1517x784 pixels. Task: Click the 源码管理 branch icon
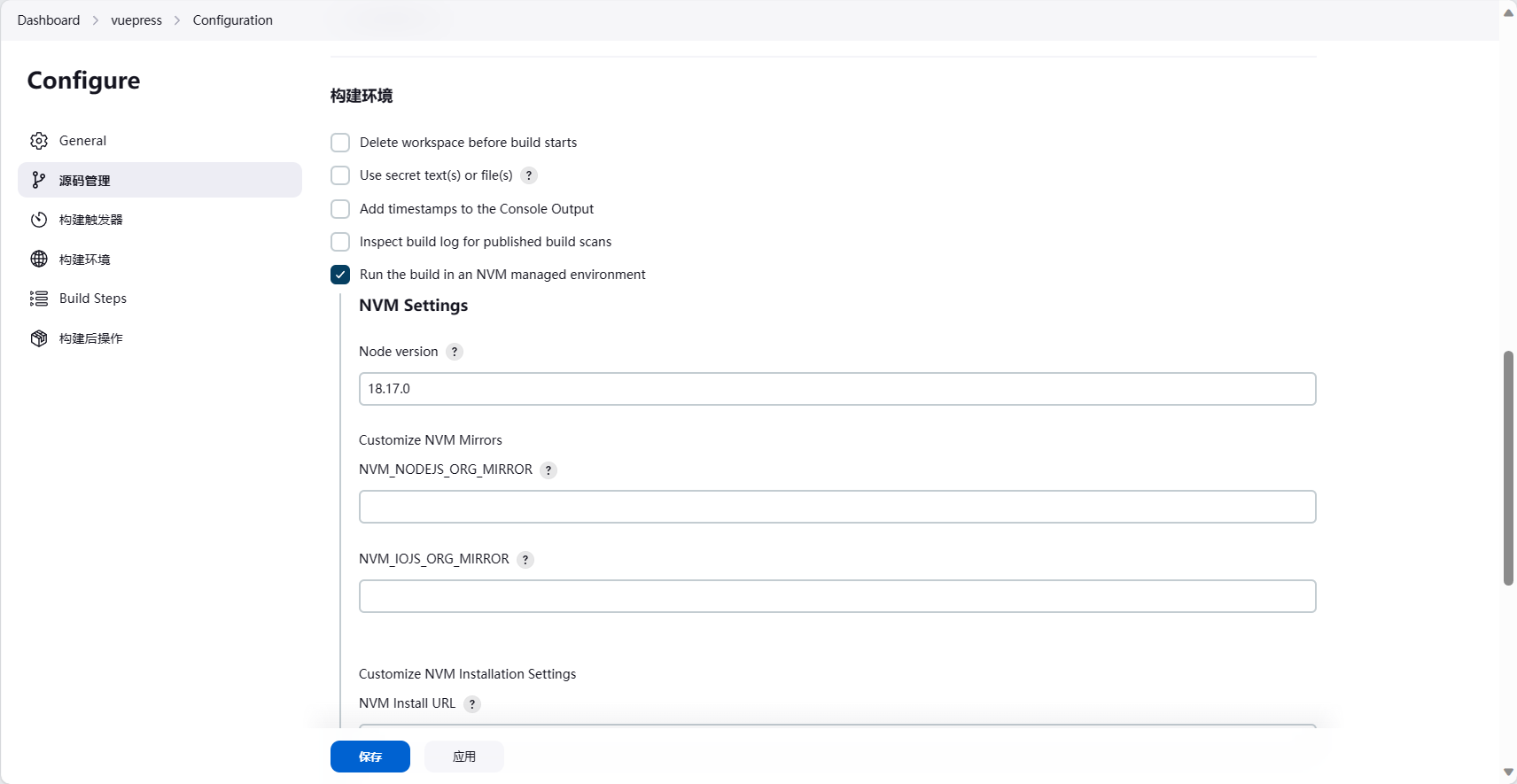pyautogui.click(x=39, y=180)
